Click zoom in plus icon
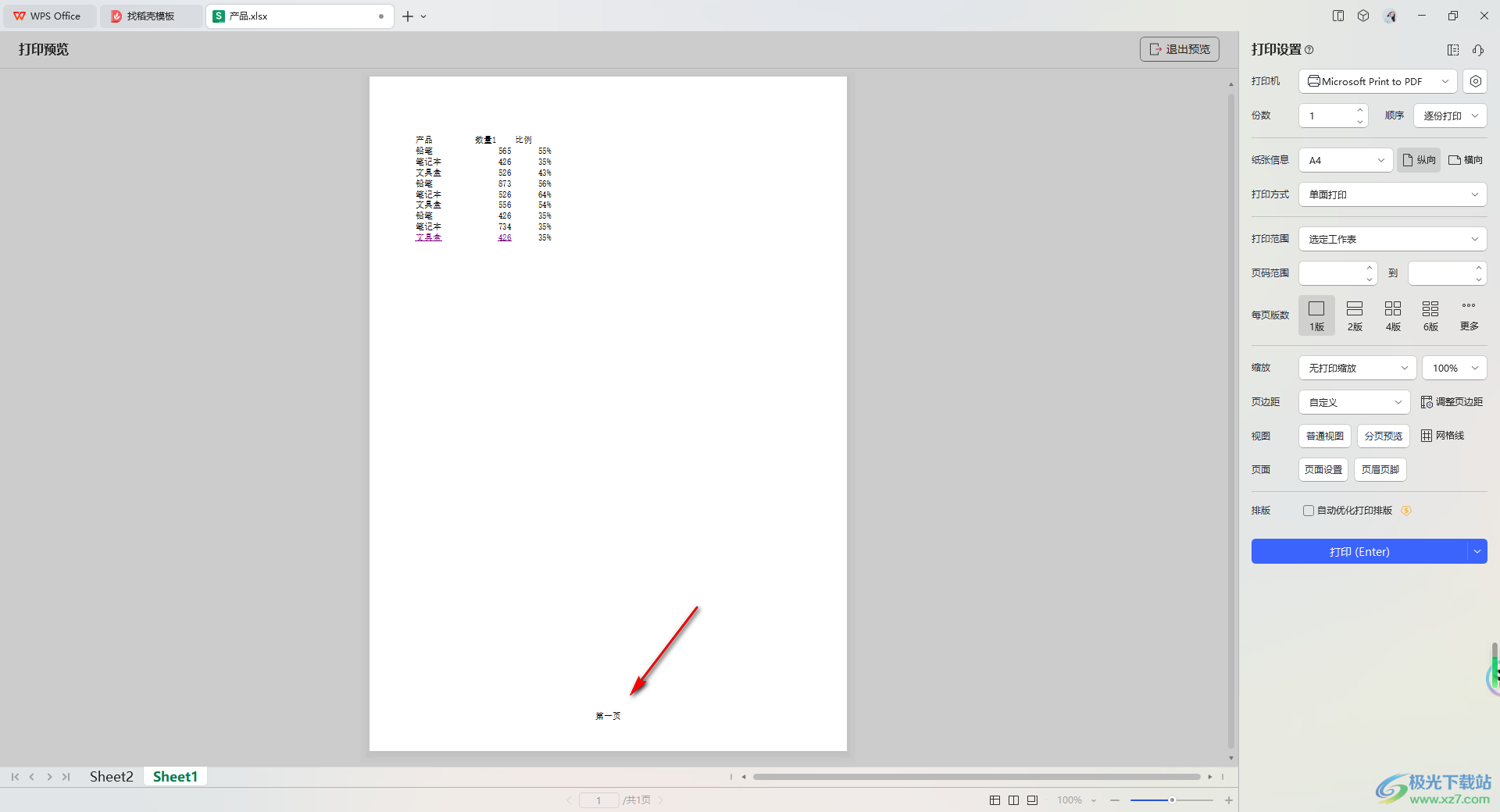The width and height of the screenshot is (1500, 812). tap(1229, 800)
